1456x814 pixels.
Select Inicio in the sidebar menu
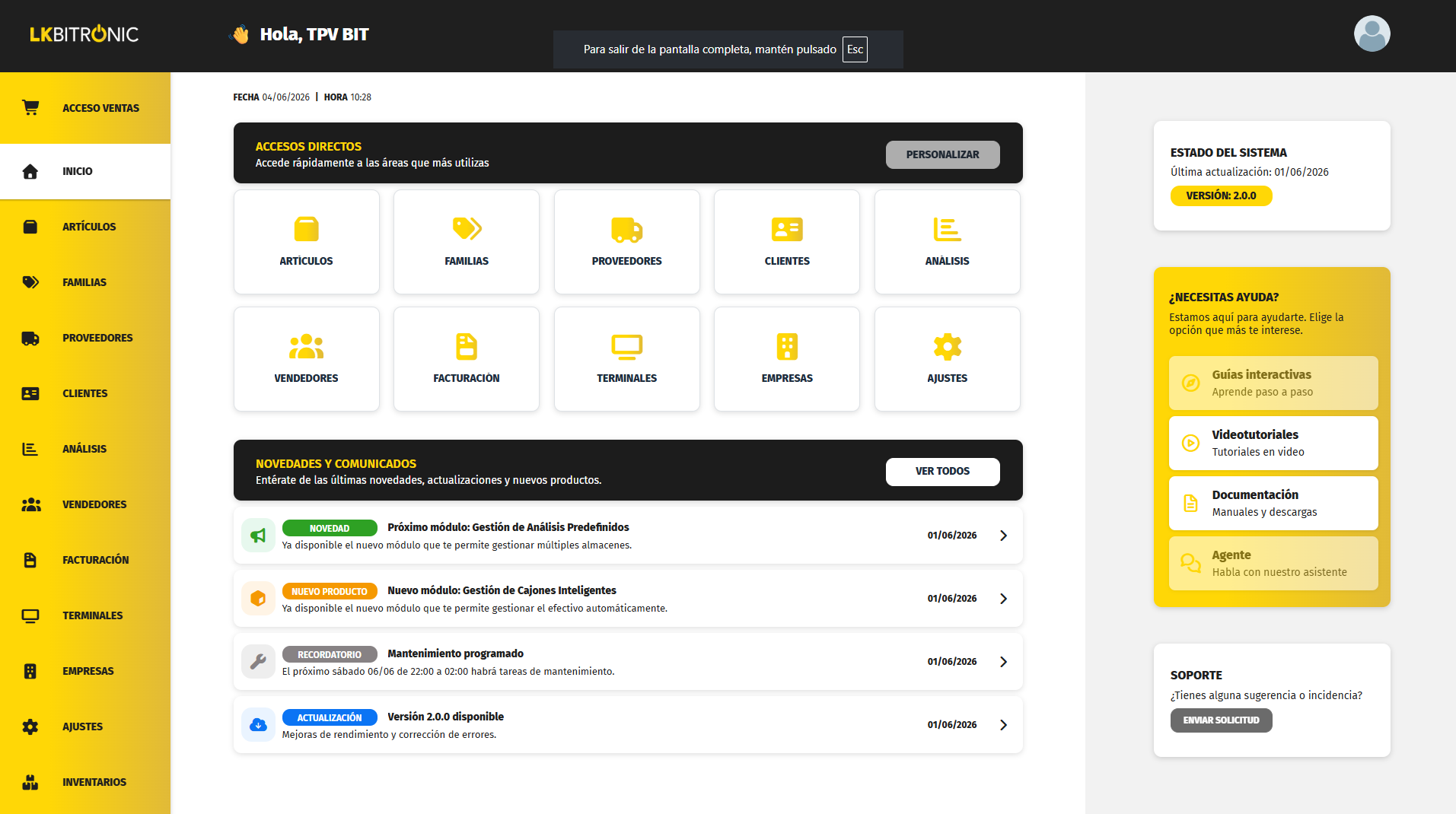click(85, 172)
